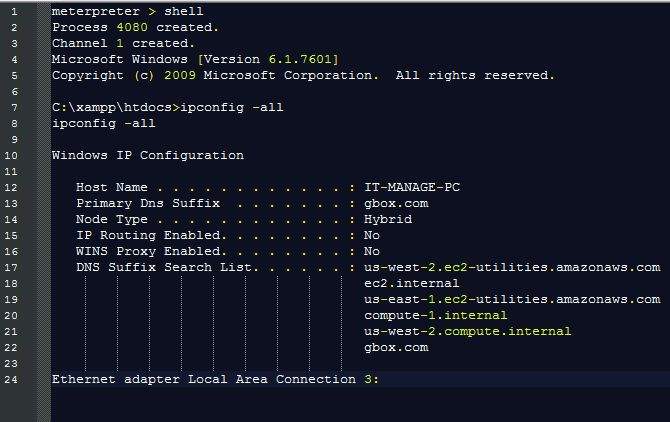Select line number 17 in the gutter
The image size is (670, 422).
click(11, 267)
